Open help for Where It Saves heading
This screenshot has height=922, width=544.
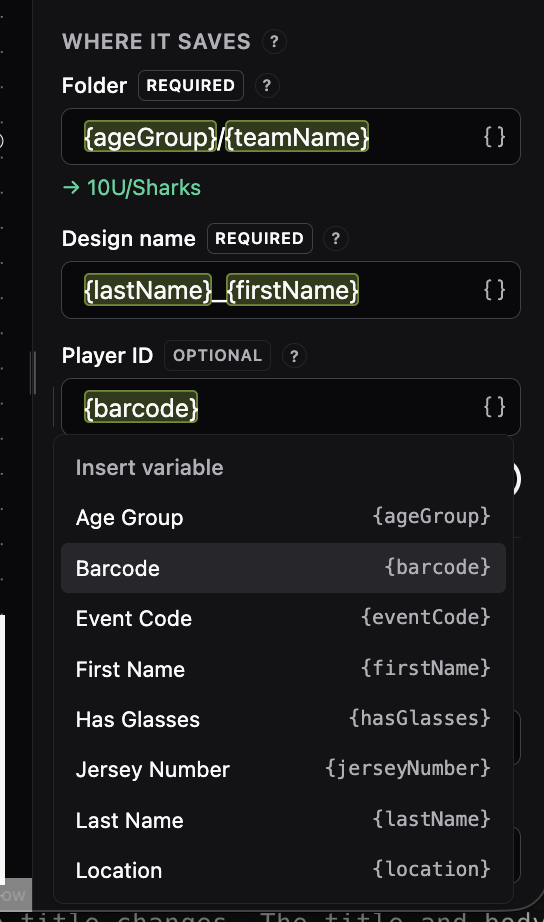pos(274,42)
